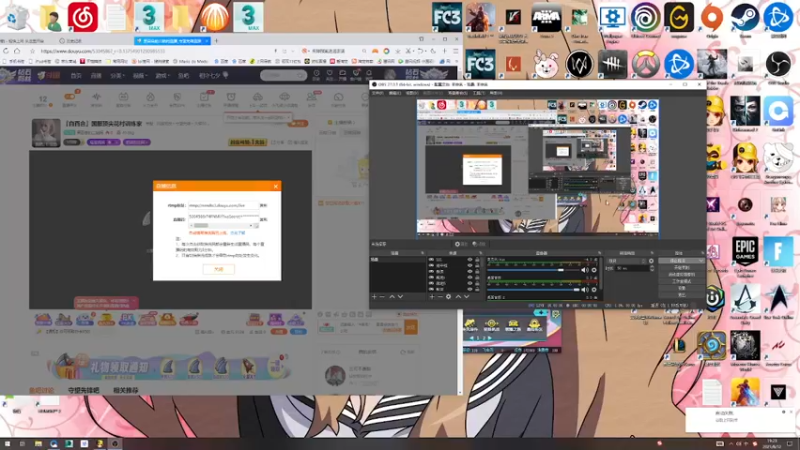Click Start Recording in OBS Controls
The image size is (800, 450).
(682, 268)
